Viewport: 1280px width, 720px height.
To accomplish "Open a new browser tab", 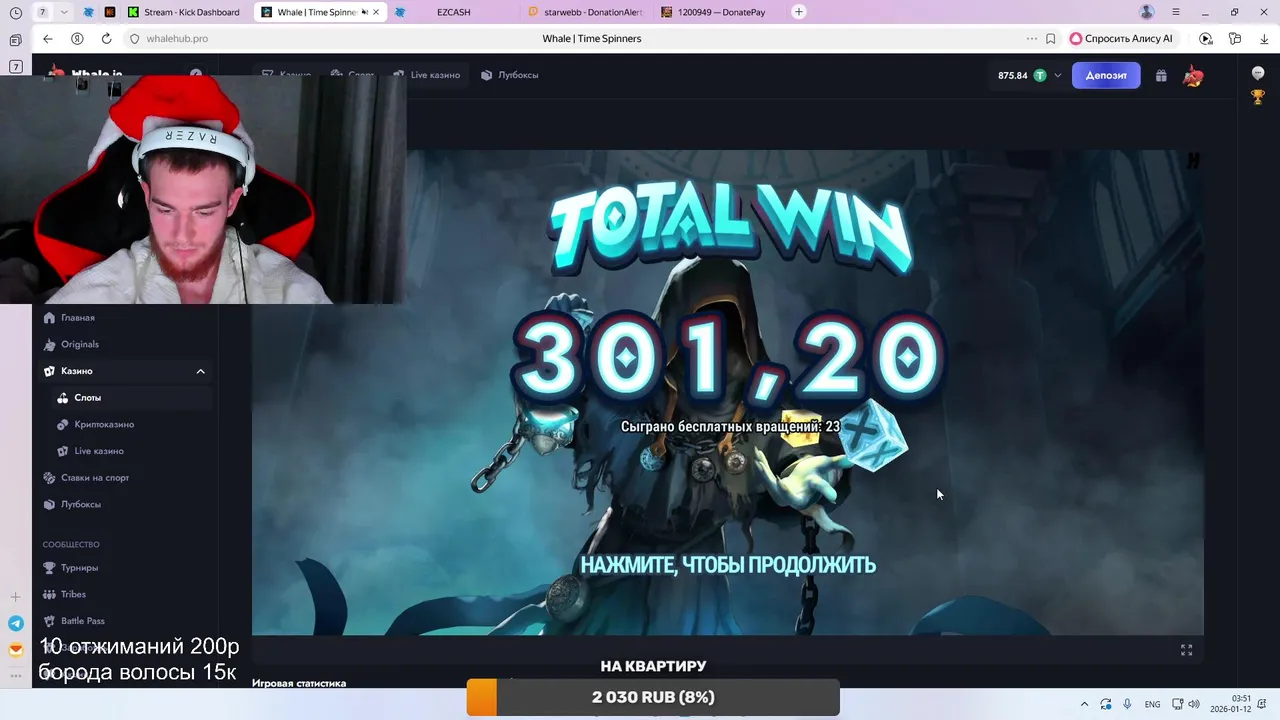I will pyautogui.click(x=798, y=12).
